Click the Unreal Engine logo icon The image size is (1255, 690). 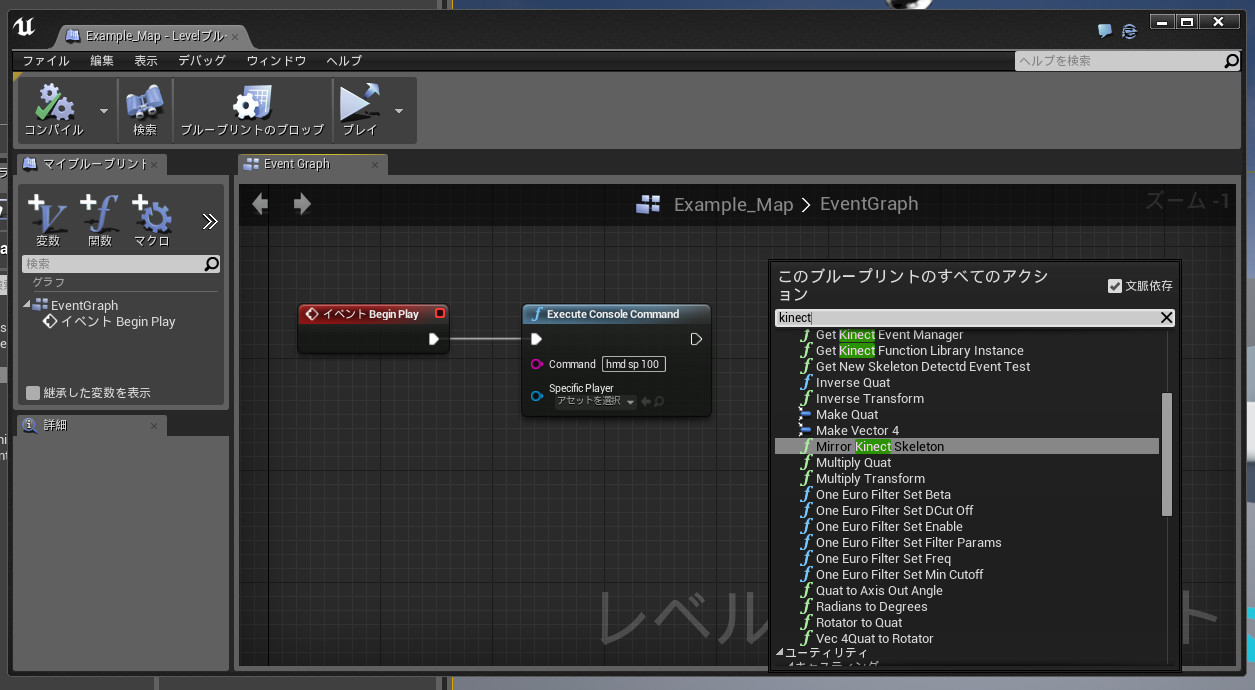coord(24,27)
